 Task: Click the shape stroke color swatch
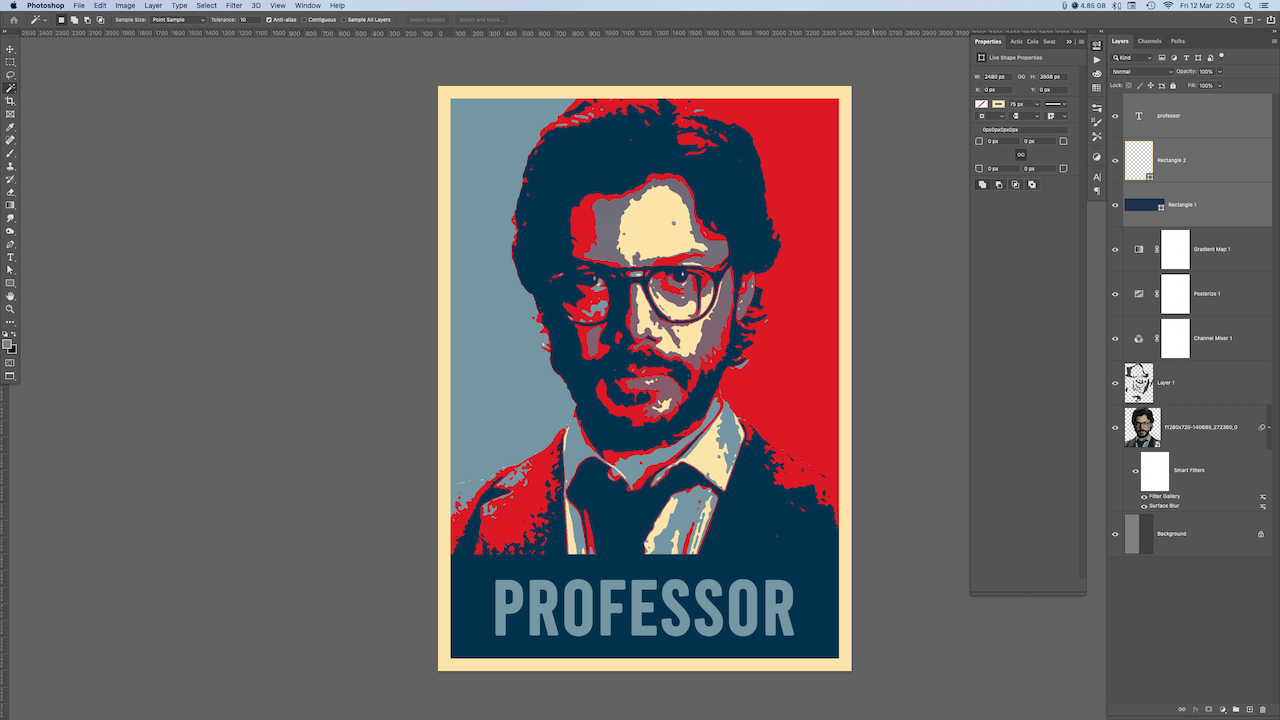998,104
